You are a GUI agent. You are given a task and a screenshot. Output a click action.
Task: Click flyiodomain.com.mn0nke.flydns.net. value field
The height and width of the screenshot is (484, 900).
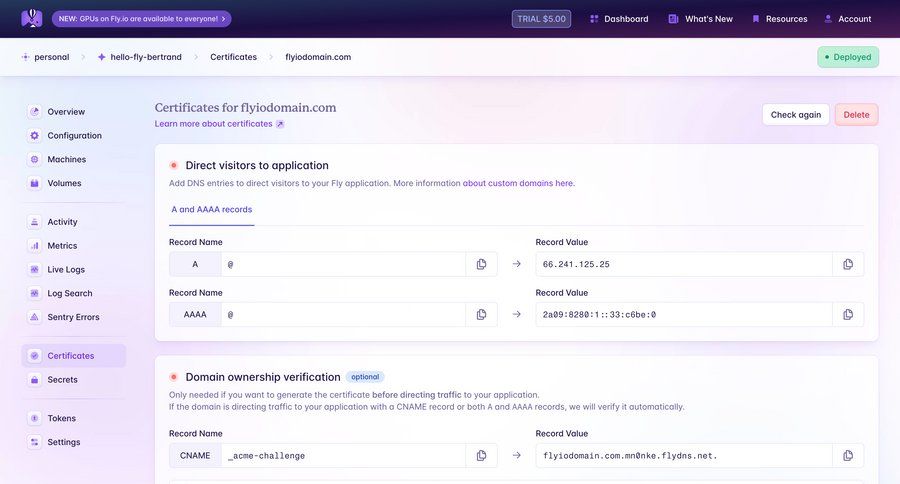[684, 455]
